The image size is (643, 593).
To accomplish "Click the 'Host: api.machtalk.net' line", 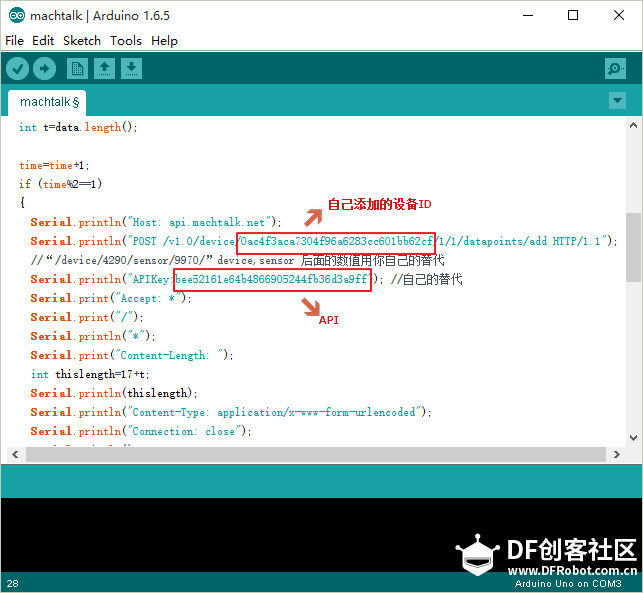I will pos(156,222).
